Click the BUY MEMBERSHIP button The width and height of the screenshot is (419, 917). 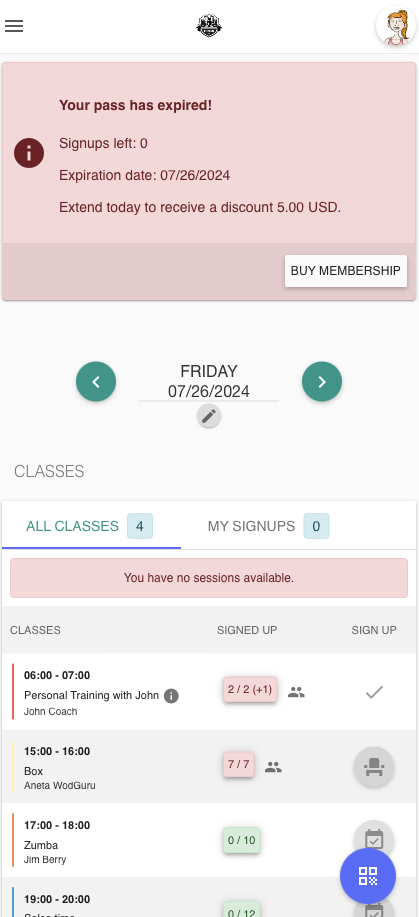tap(346, 271)
